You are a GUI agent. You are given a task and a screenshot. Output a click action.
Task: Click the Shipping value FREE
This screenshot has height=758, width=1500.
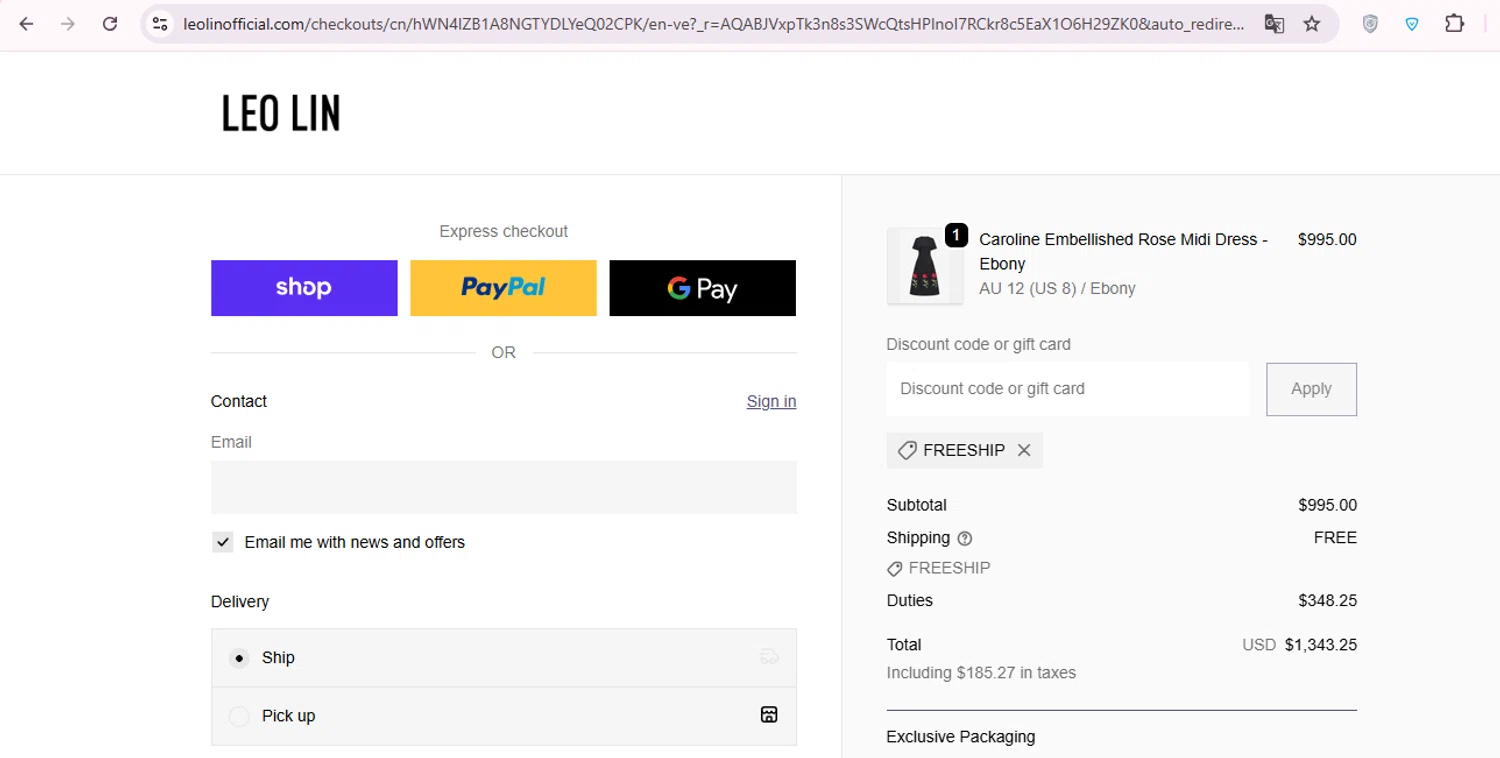coord(1335,538)
